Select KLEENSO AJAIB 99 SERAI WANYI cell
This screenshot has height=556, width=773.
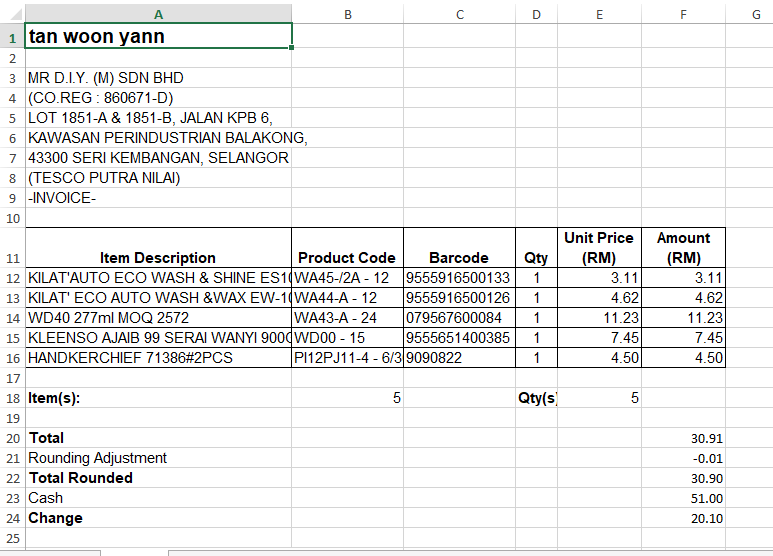(158, 338)
